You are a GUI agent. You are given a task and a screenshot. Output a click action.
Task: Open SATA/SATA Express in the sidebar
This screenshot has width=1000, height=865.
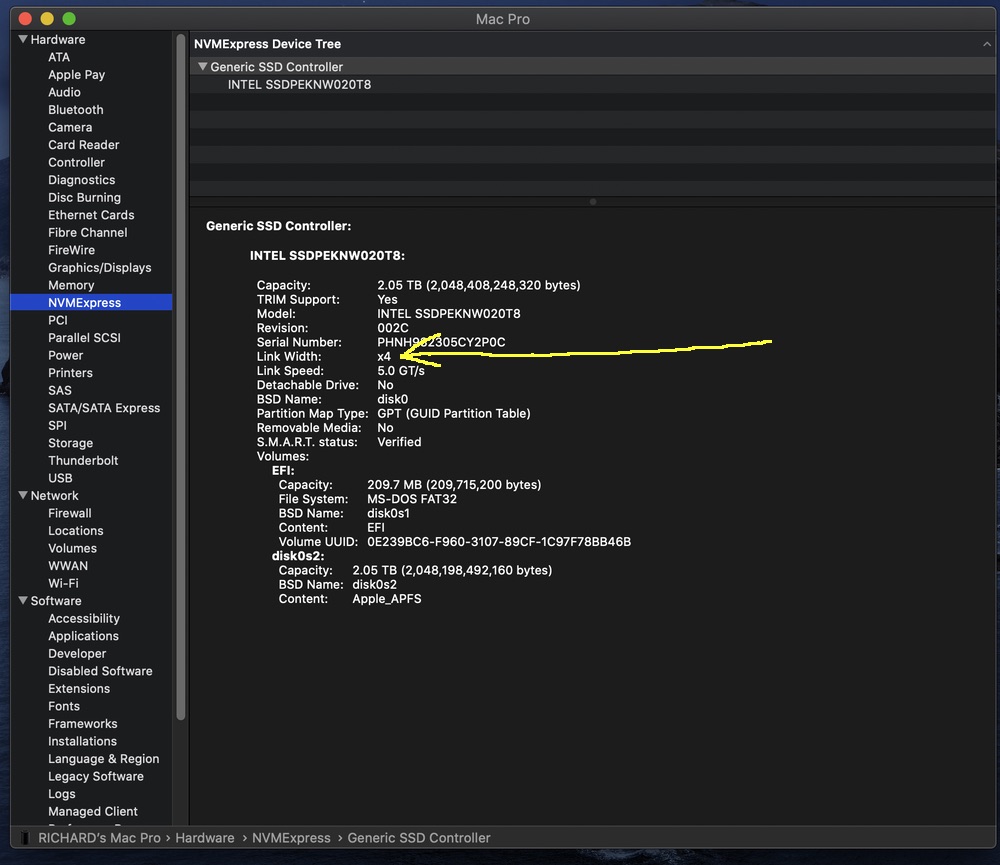(104, 408)
